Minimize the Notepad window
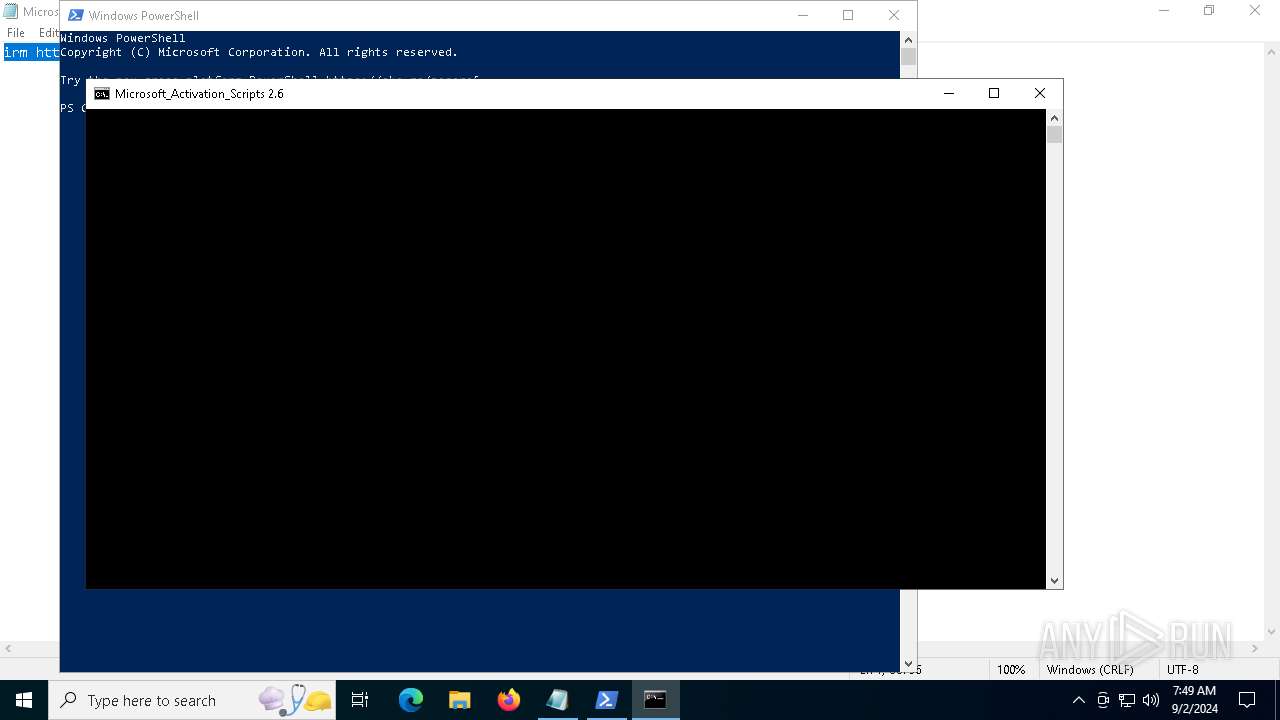Screen dimensions: 1280x720 point(1164,11)
